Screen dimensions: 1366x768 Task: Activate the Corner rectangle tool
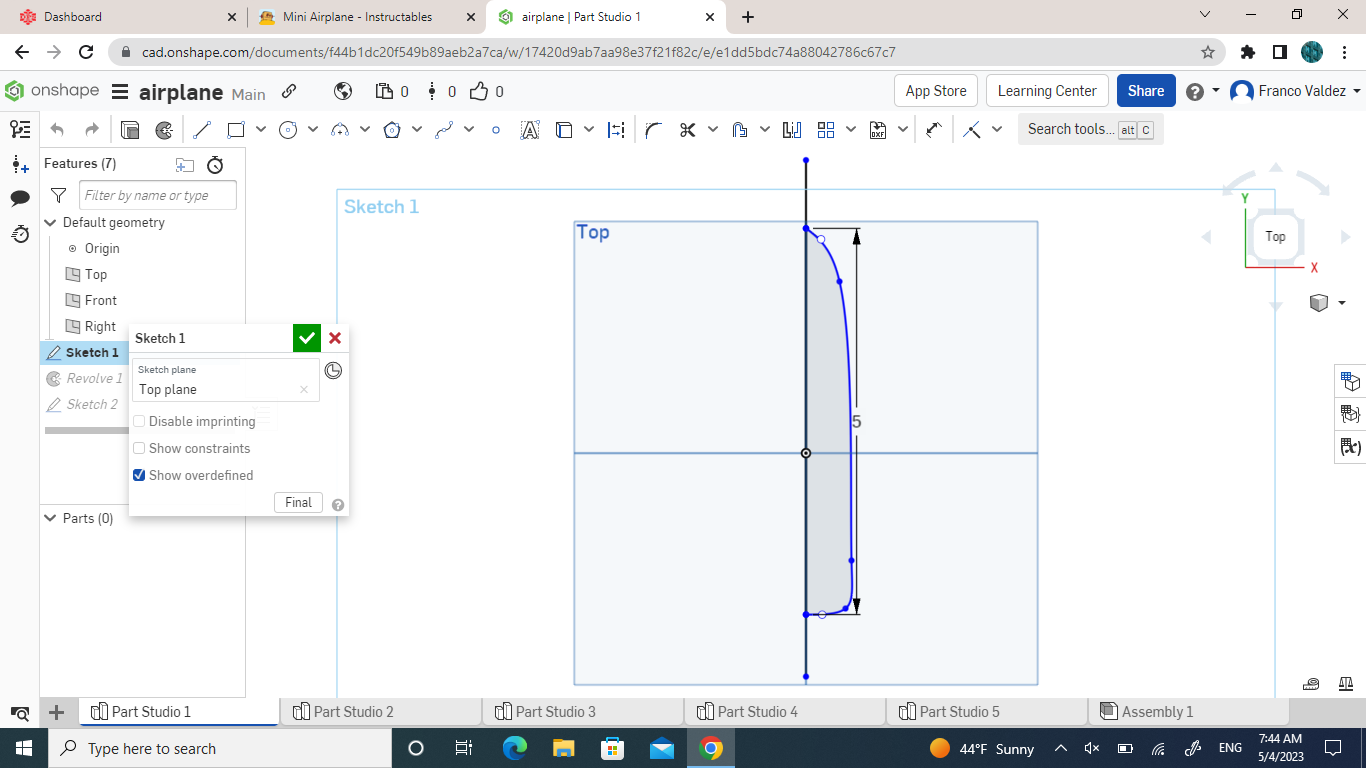click(x=236, y=129)
